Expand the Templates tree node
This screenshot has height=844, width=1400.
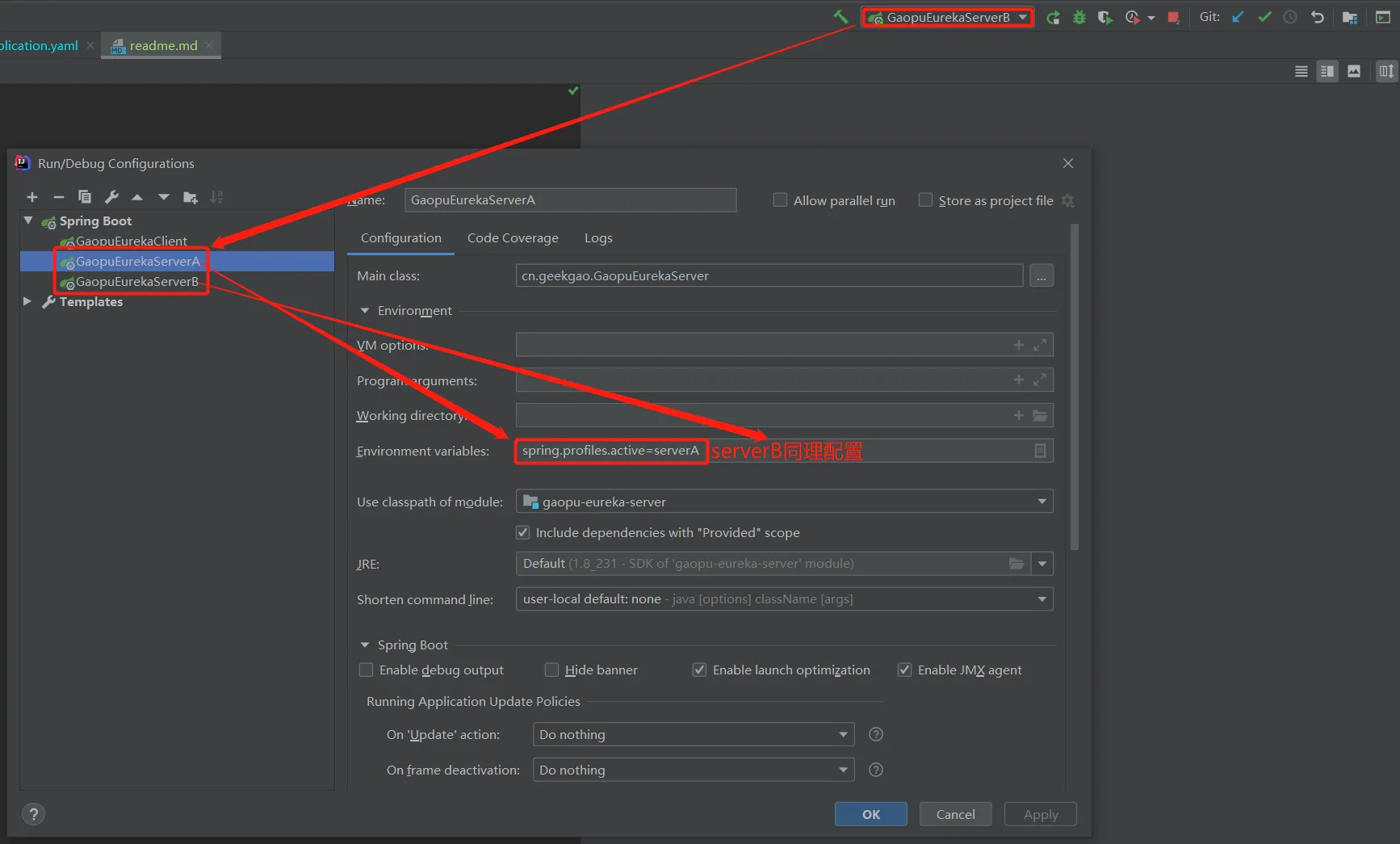27,301
